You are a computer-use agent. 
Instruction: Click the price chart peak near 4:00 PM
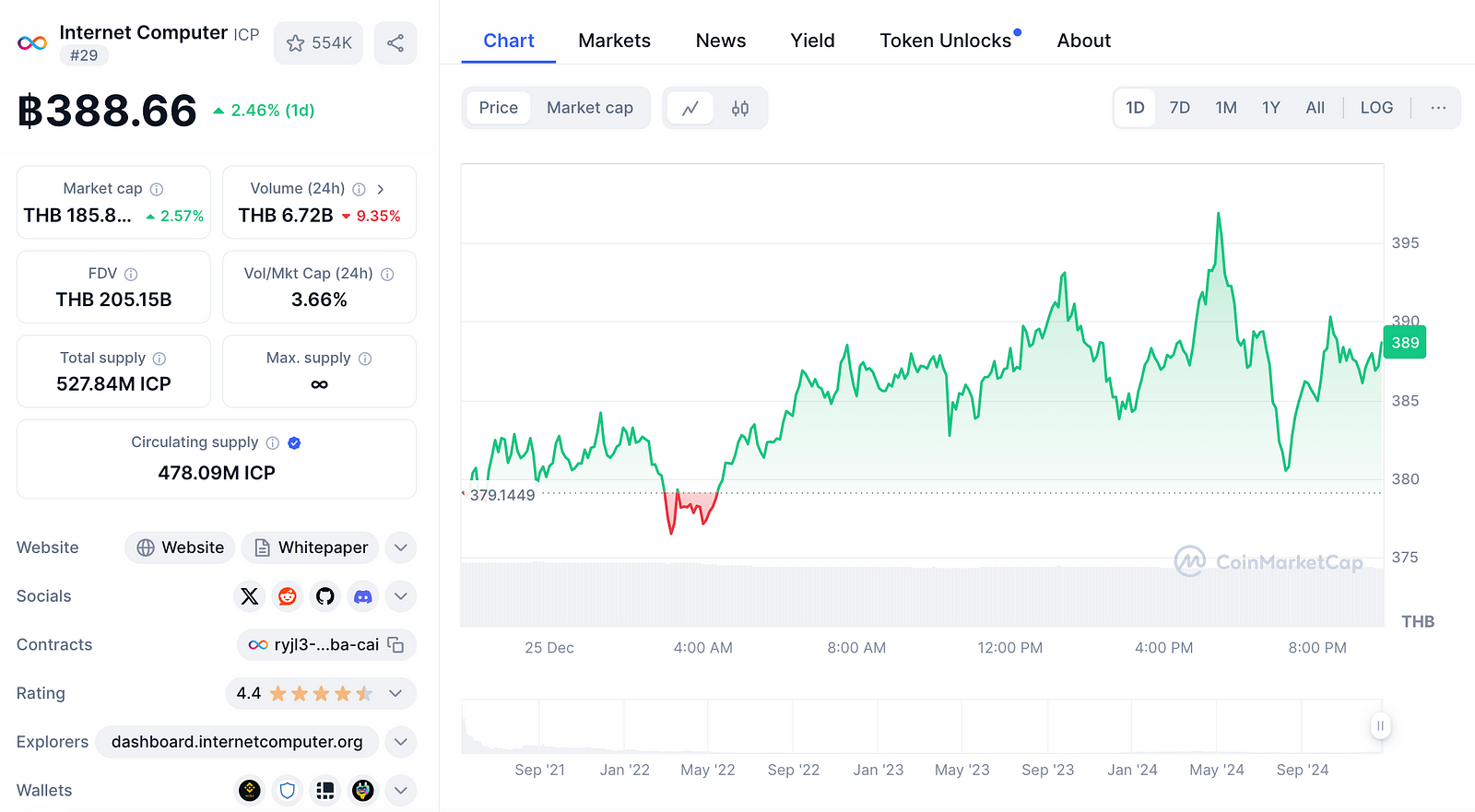click(1219, 215)
